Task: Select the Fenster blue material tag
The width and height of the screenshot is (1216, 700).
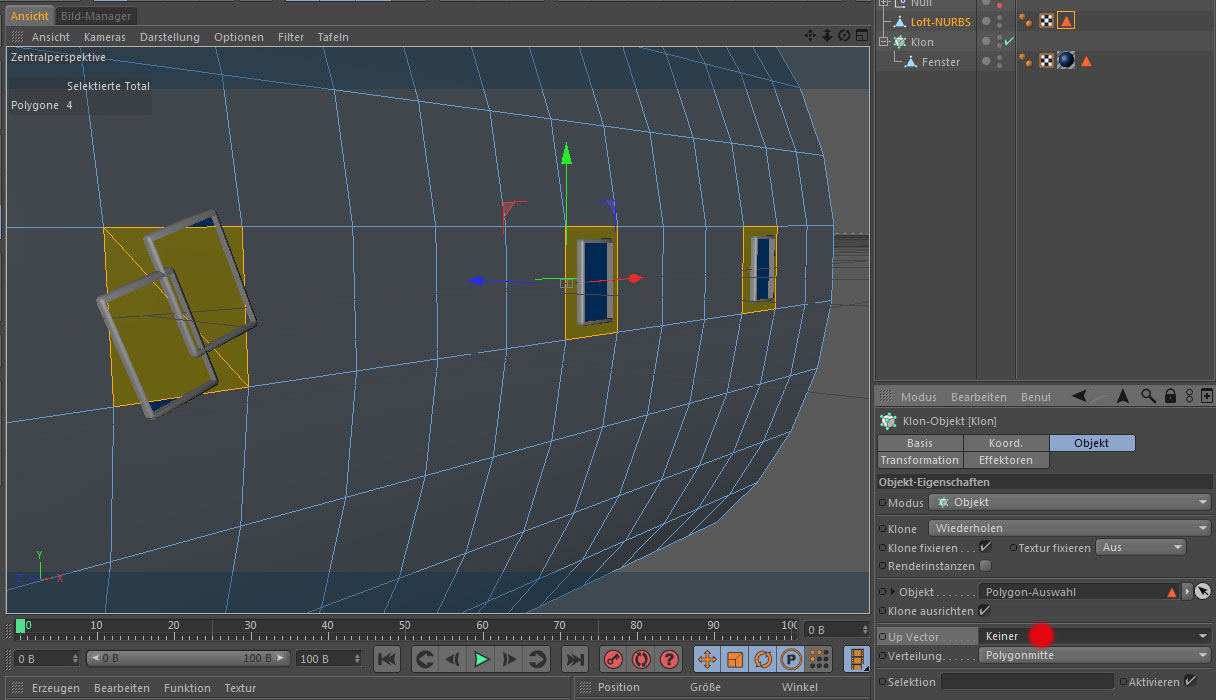Action: (1066, 61)
